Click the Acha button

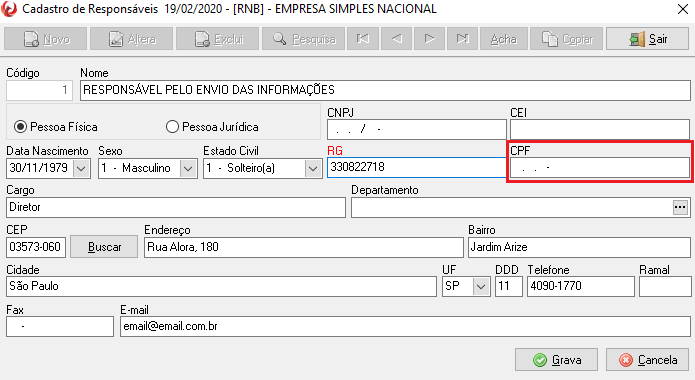coord(504,39)
